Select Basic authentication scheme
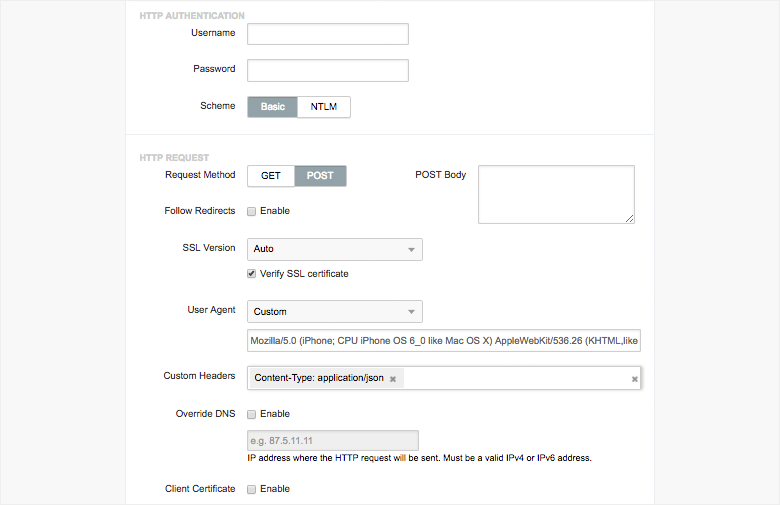The width and height of the screenshot is (780, 505). pyautogui.click(x=272, y=107)
